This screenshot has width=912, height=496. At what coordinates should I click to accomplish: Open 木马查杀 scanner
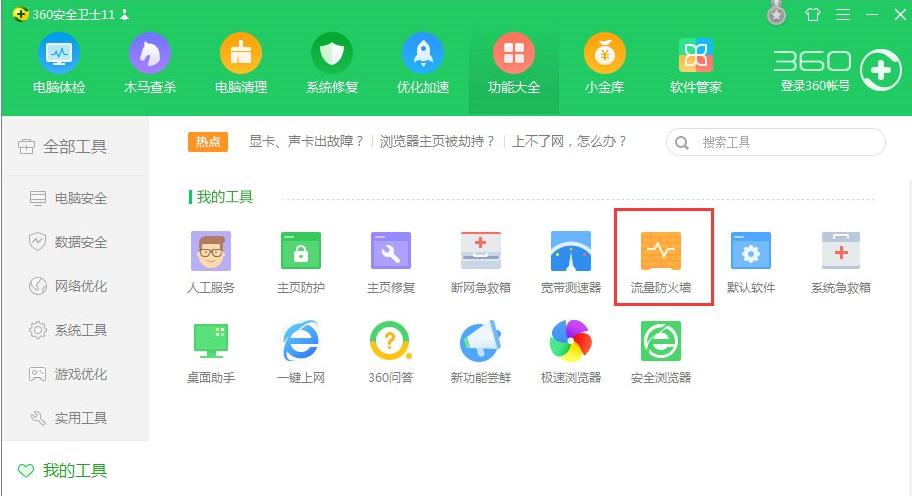point(149,64)
